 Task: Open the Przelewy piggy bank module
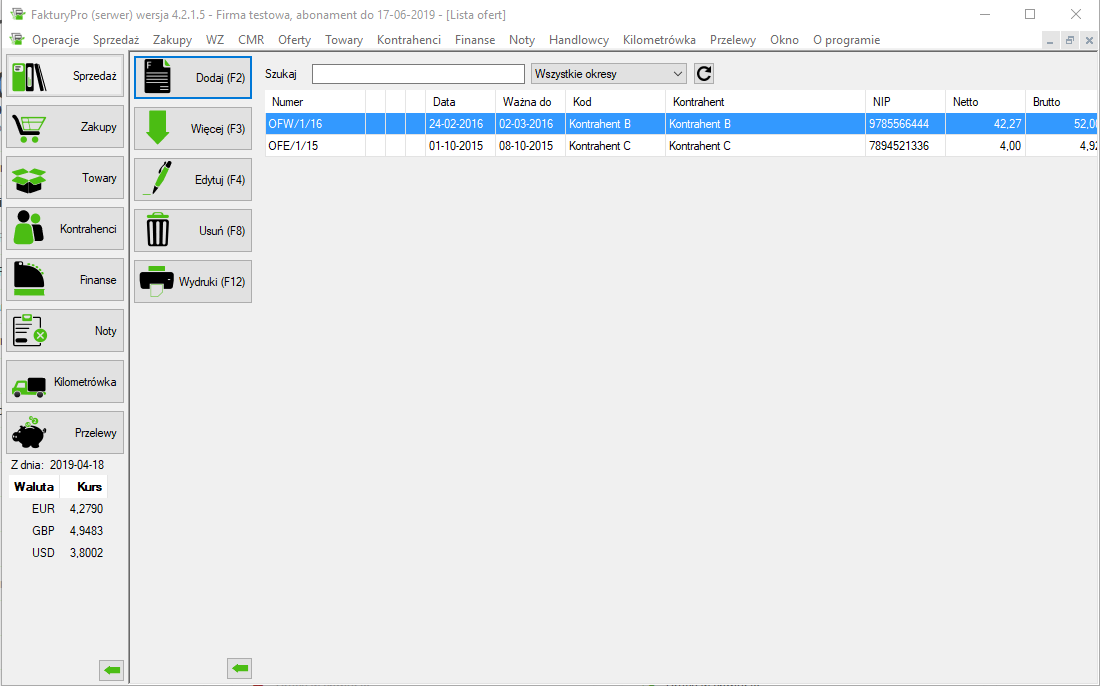point(65,433)
